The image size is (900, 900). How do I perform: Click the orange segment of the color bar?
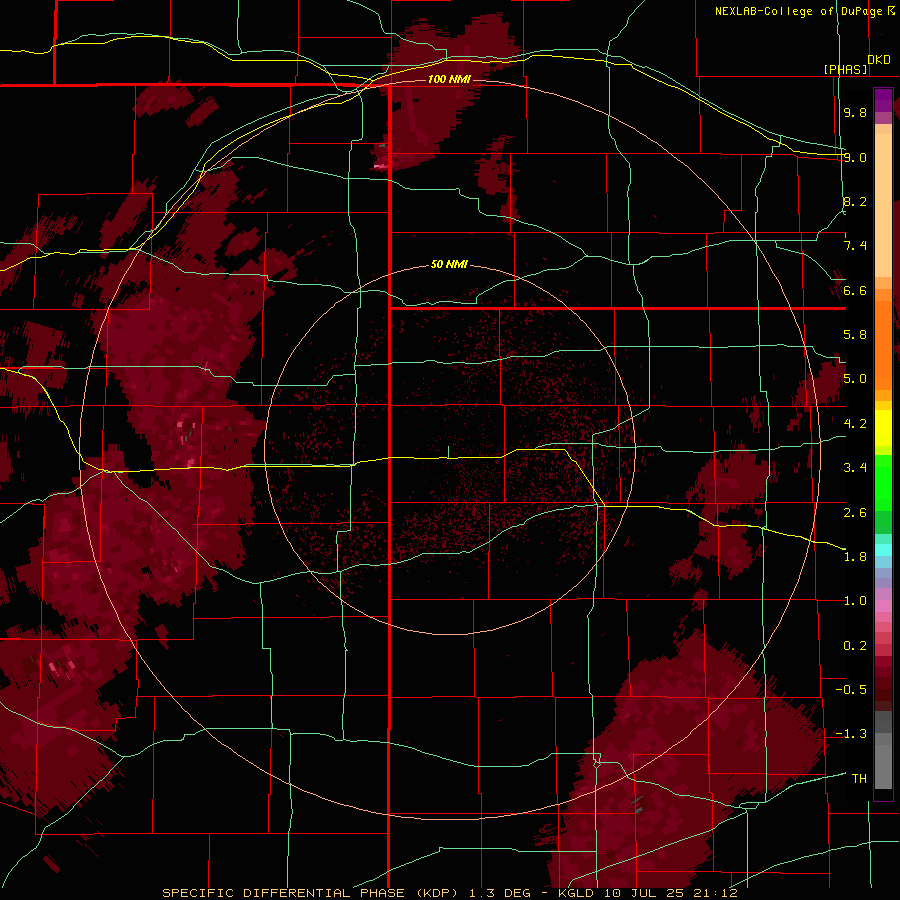click(x=883, y=344)
